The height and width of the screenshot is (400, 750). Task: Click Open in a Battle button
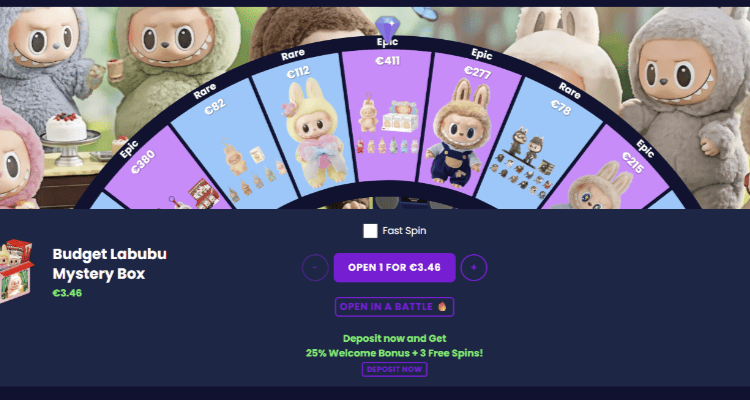click(394, 307)
